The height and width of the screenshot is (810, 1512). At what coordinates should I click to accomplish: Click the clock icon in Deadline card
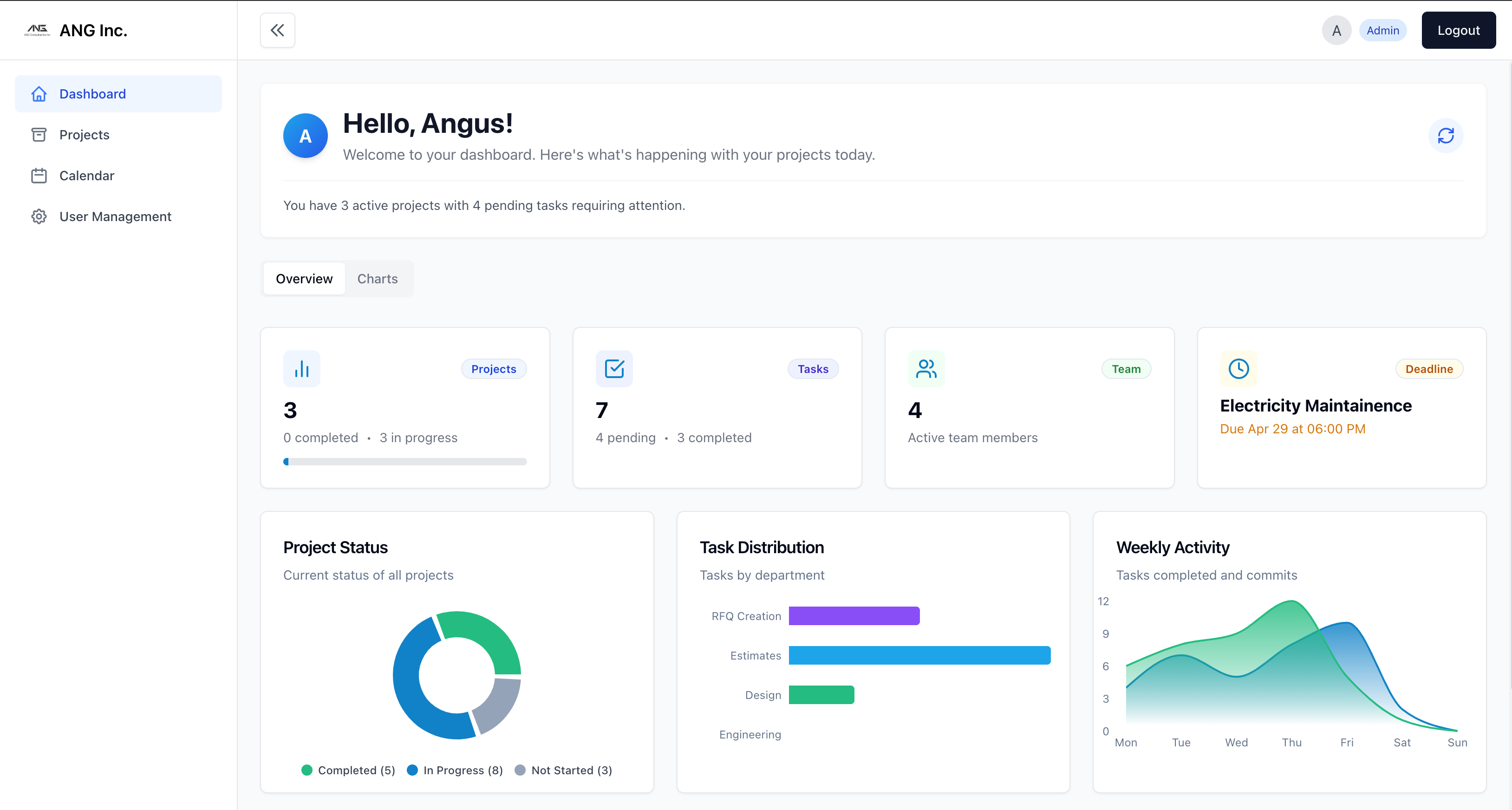pos(1238,369)
